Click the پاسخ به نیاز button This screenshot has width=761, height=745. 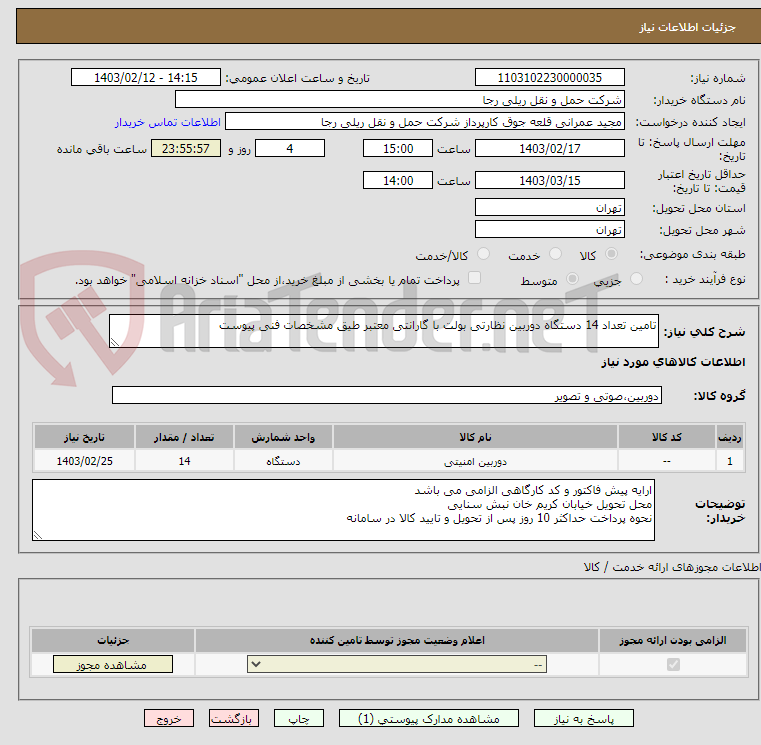[x=583, y=718]
